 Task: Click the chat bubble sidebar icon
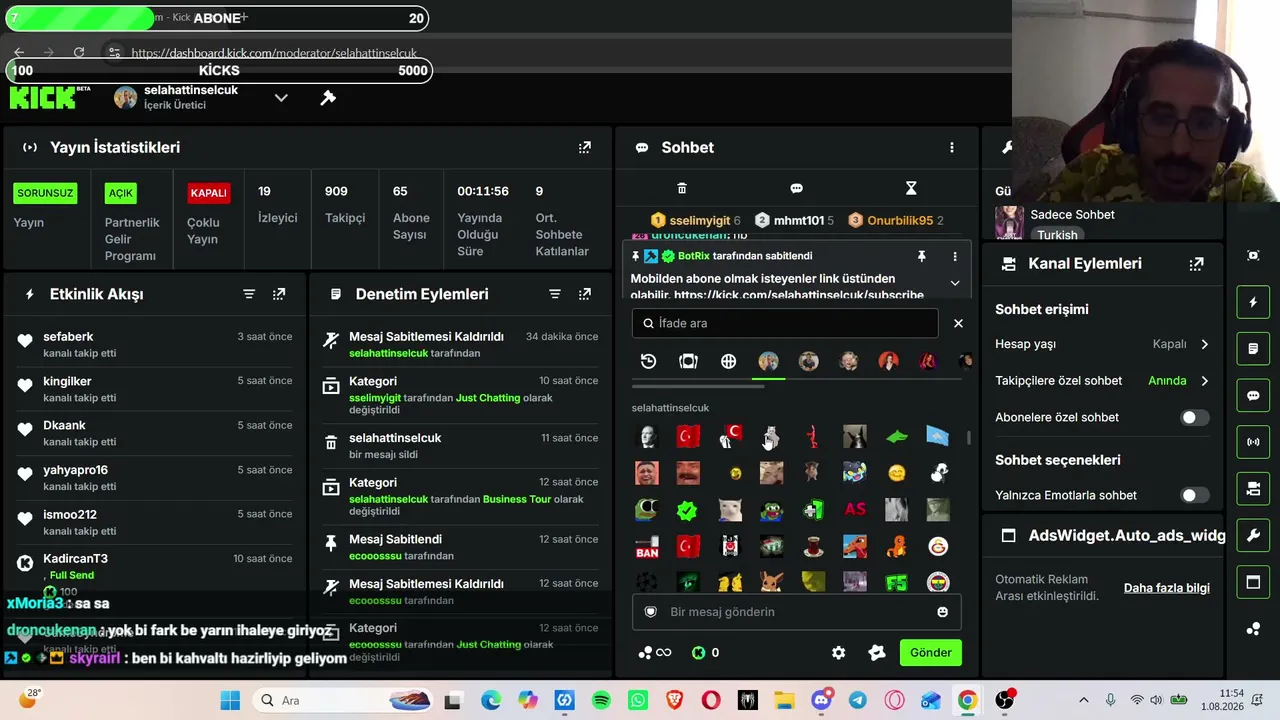pyautogui.click(x=1253, y=396)
